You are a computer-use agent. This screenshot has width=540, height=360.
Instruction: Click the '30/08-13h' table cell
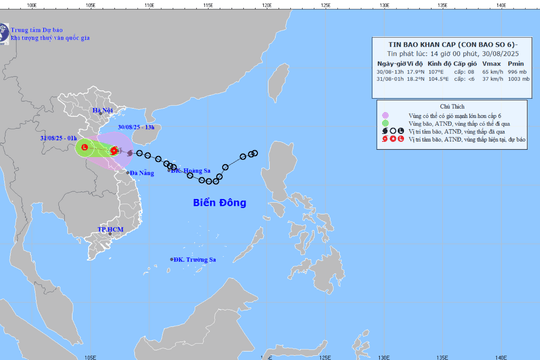point(390,72)
